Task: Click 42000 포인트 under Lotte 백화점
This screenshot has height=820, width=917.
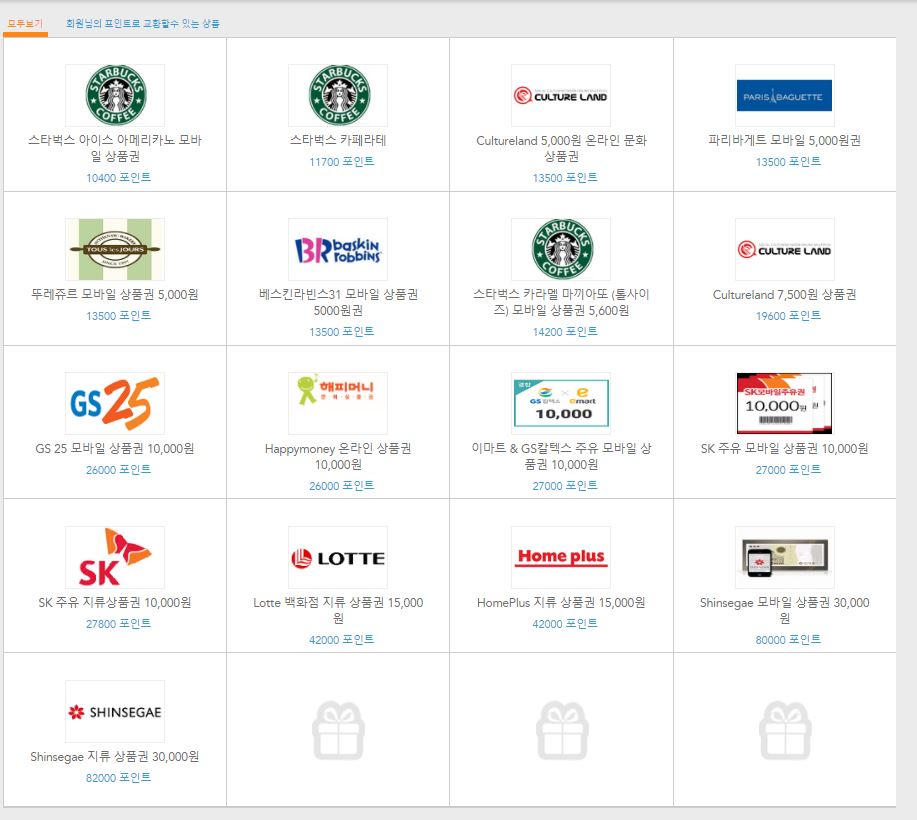Action: click(342, 639)
